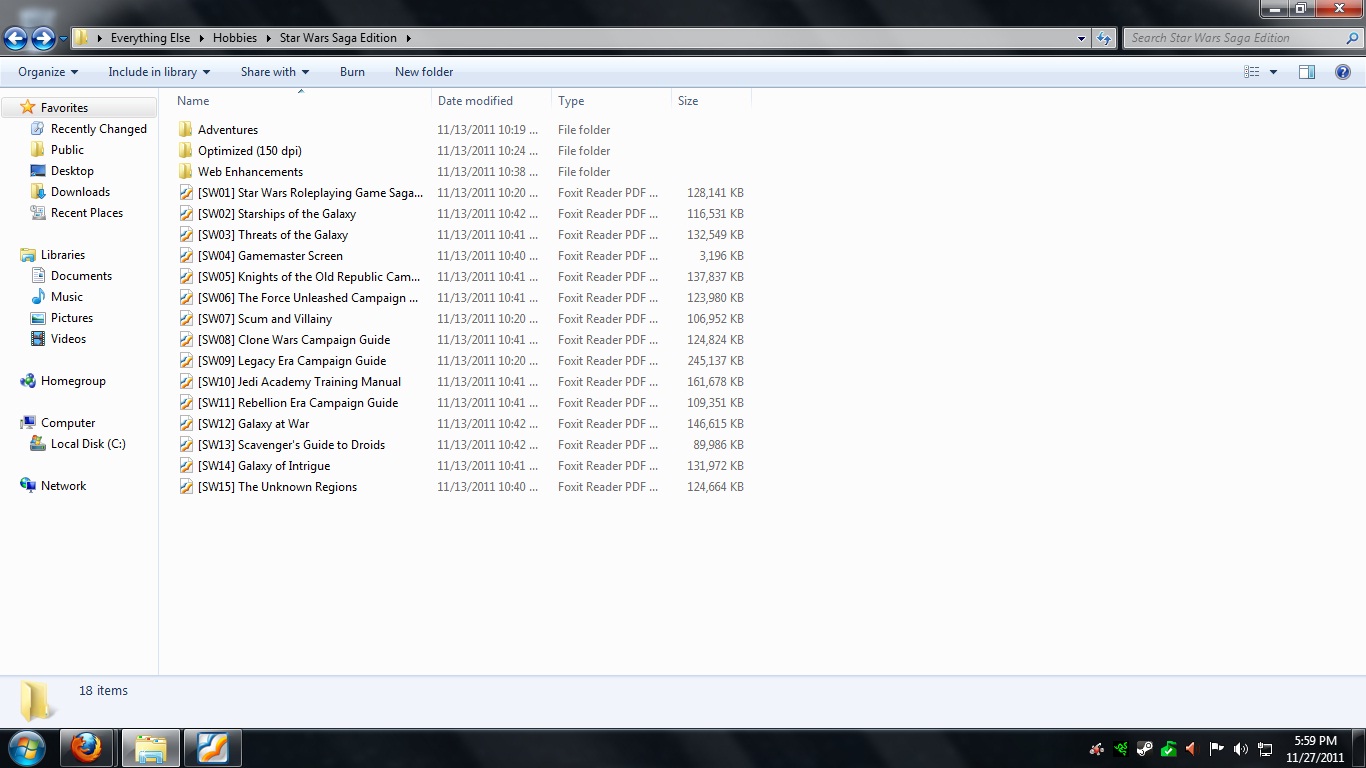Open the Organize dropdown menu

click(48, 72)
